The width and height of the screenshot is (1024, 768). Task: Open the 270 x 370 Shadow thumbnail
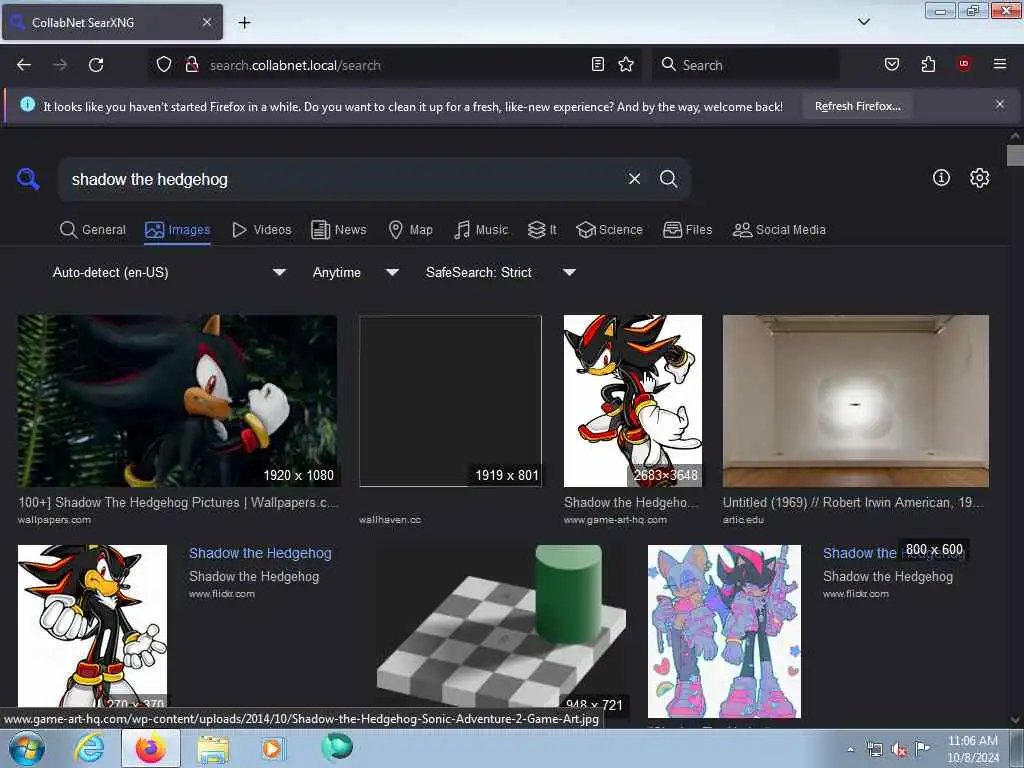click(x=92, y=627)
